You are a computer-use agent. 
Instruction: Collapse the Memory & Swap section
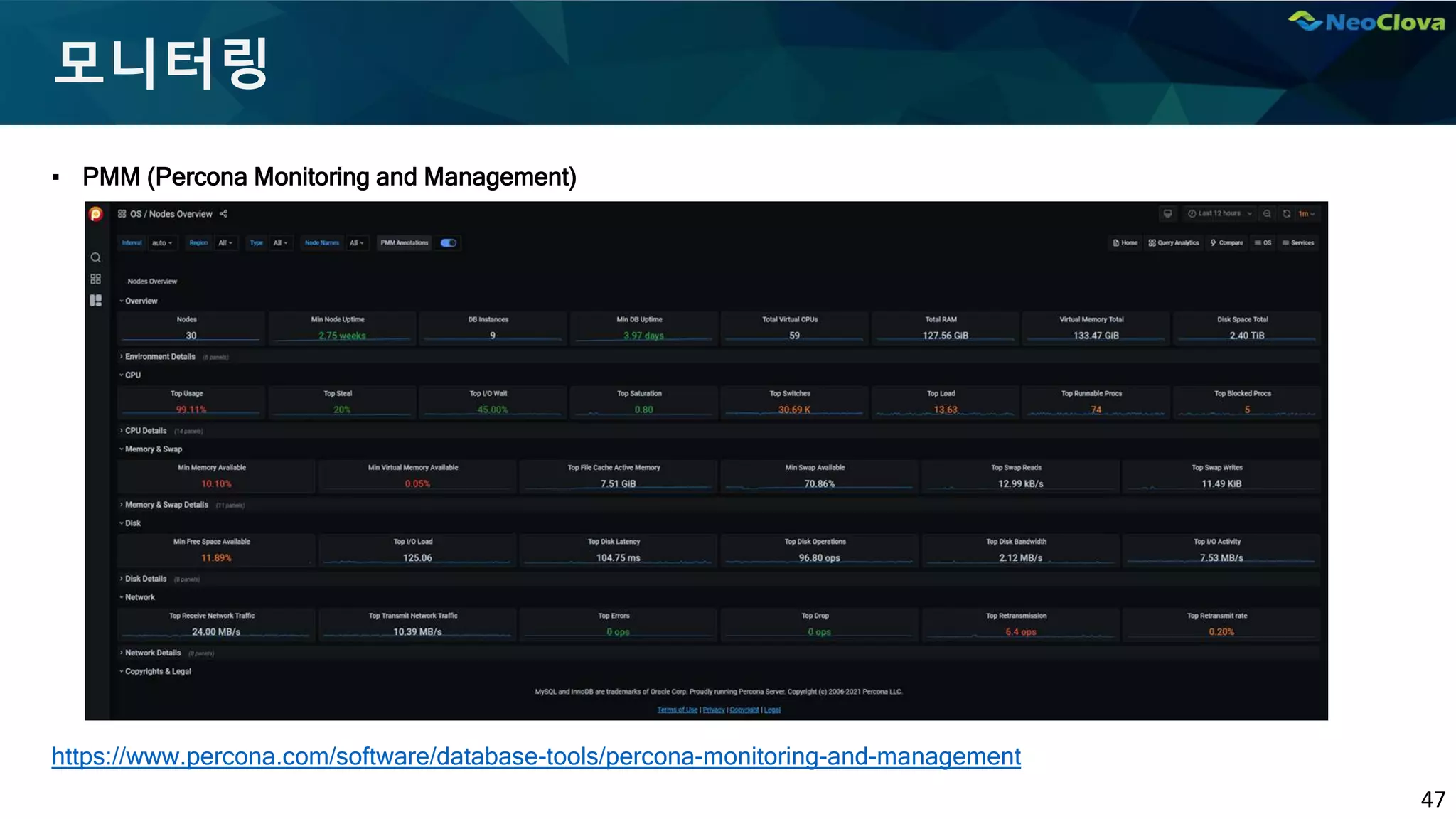[153, 449]
